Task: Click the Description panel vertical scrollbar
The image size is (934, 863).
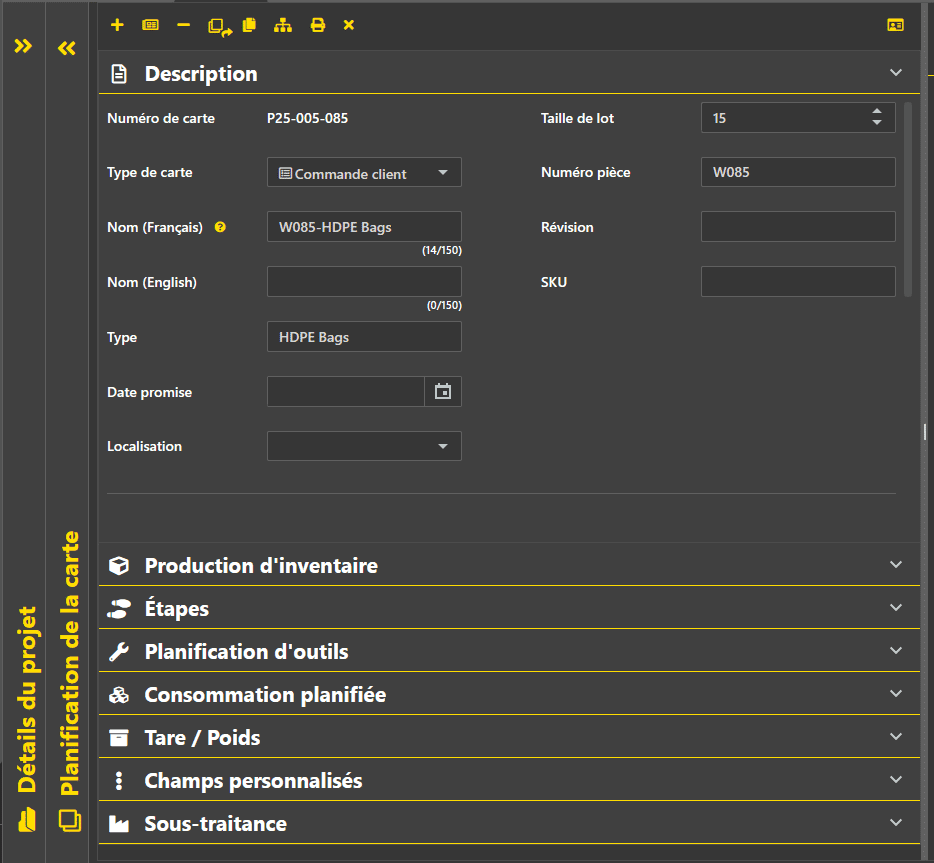Action: [908, 200]
